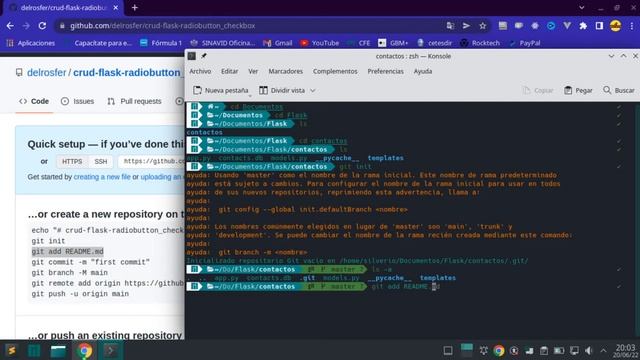Click the Konsole window menu icon

(x=192, y=56)
